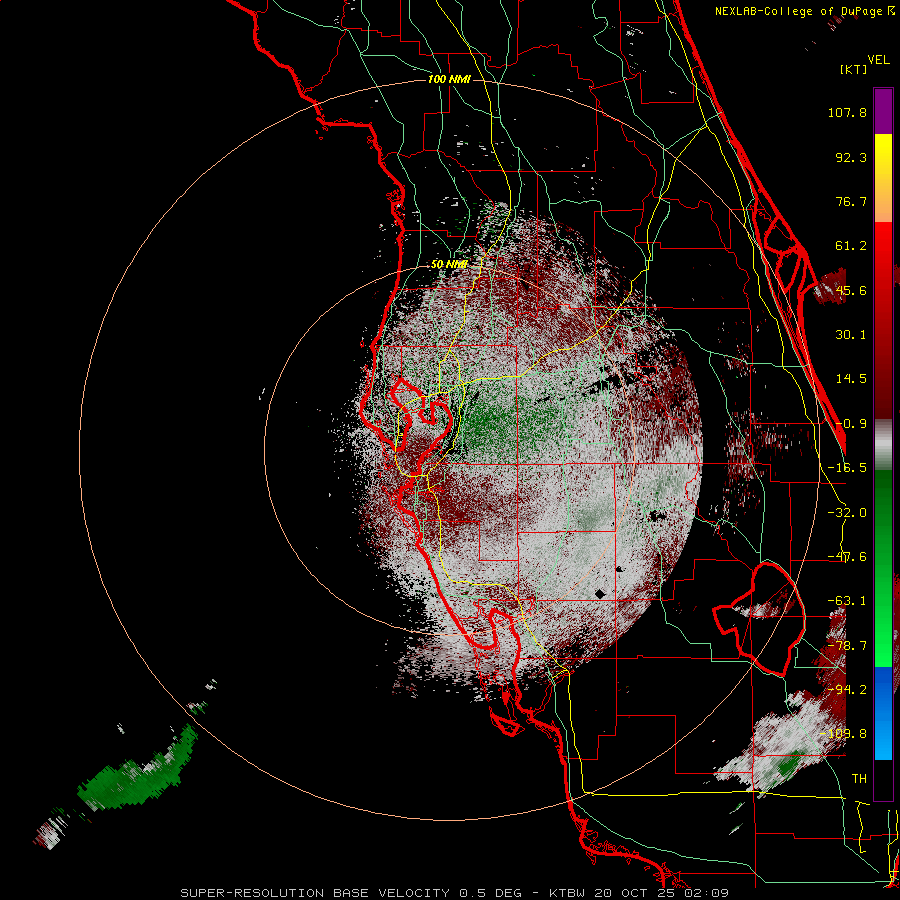
Task: Select the -16.5 value on velocity scale
Action: point(847,468)
